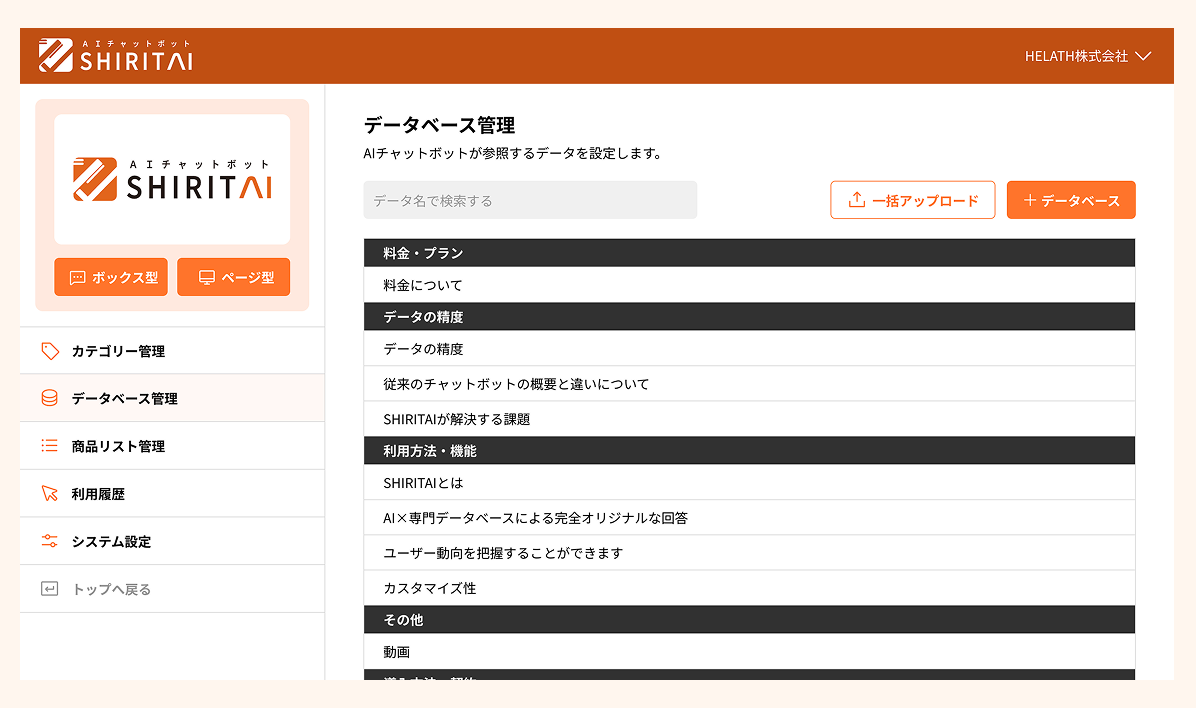Viewport: 1196px width, 708px height.
Task: Click the plus icon on データベース button
Action: pos(1030,200)
